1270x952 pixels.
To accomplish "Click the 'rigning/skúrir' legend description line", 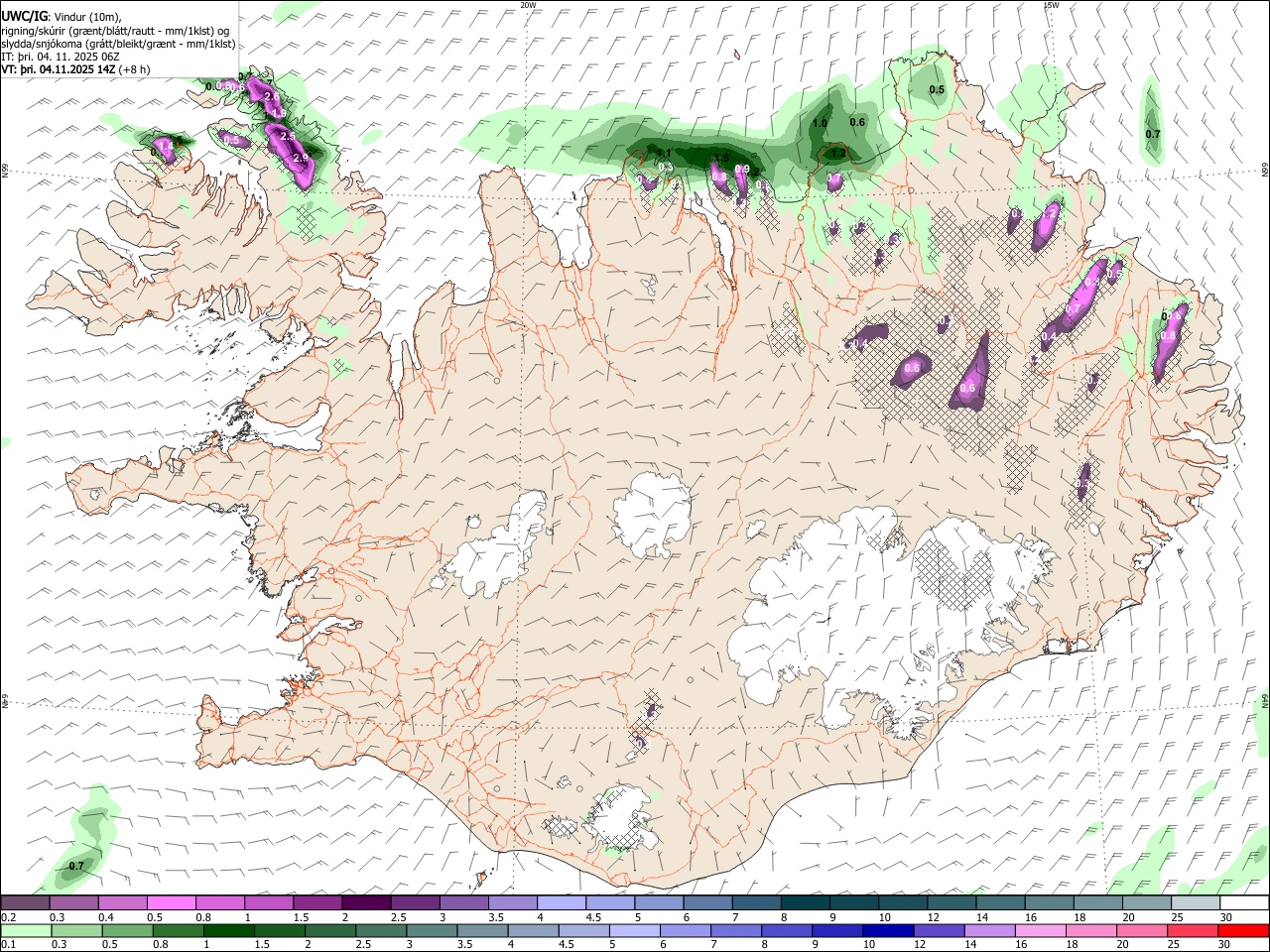I will 115,31.
